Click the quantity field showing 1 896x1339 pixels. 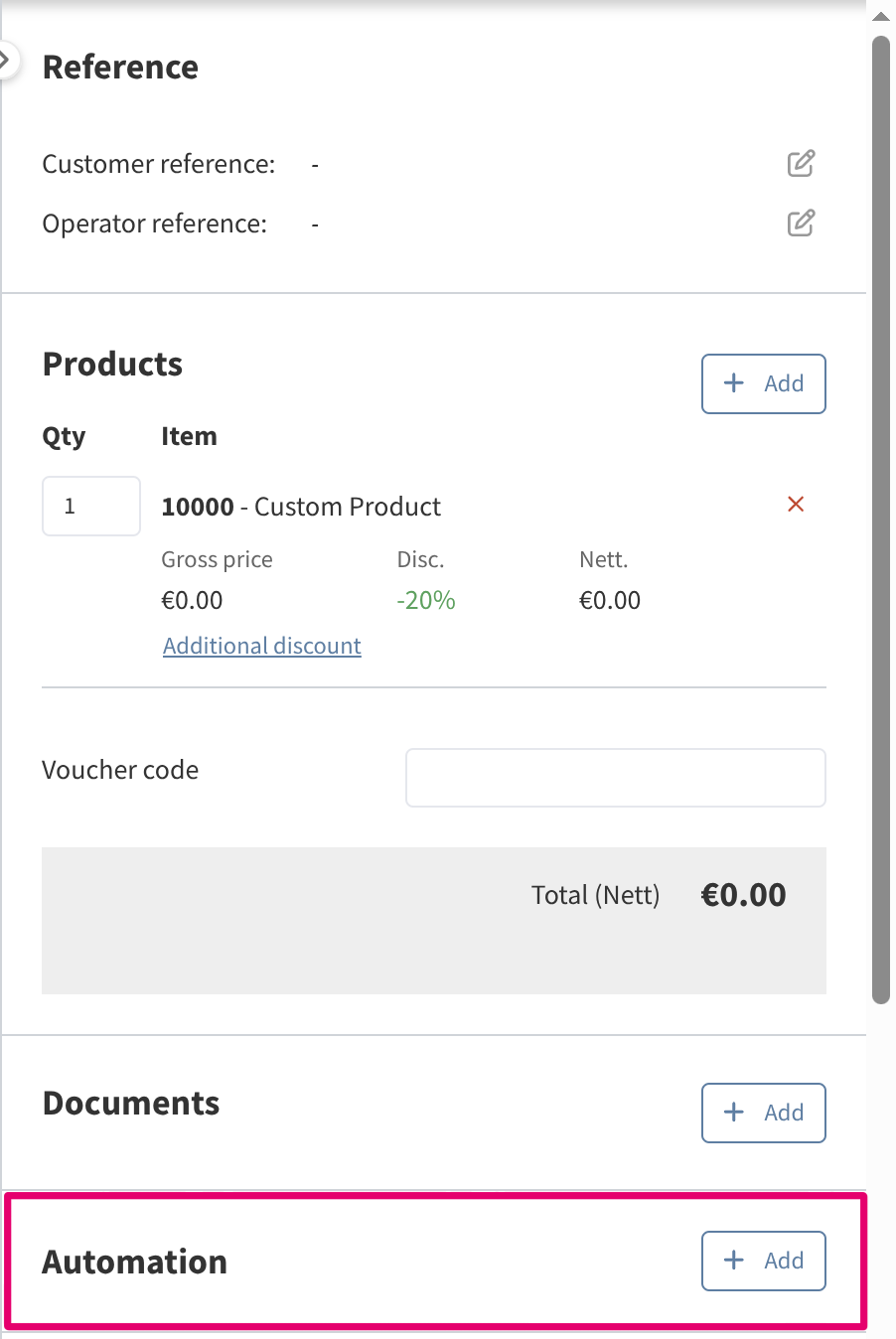(91, 507)
